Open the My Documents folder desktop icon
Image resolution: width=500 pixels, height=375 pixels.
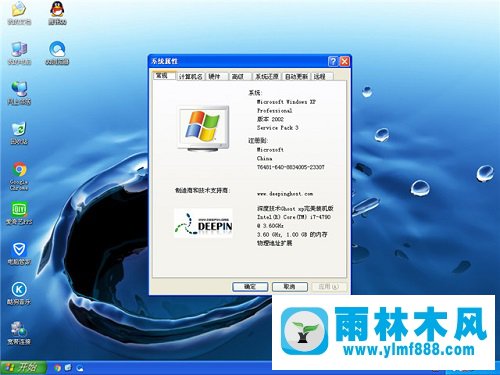click(x=19, y=13)
